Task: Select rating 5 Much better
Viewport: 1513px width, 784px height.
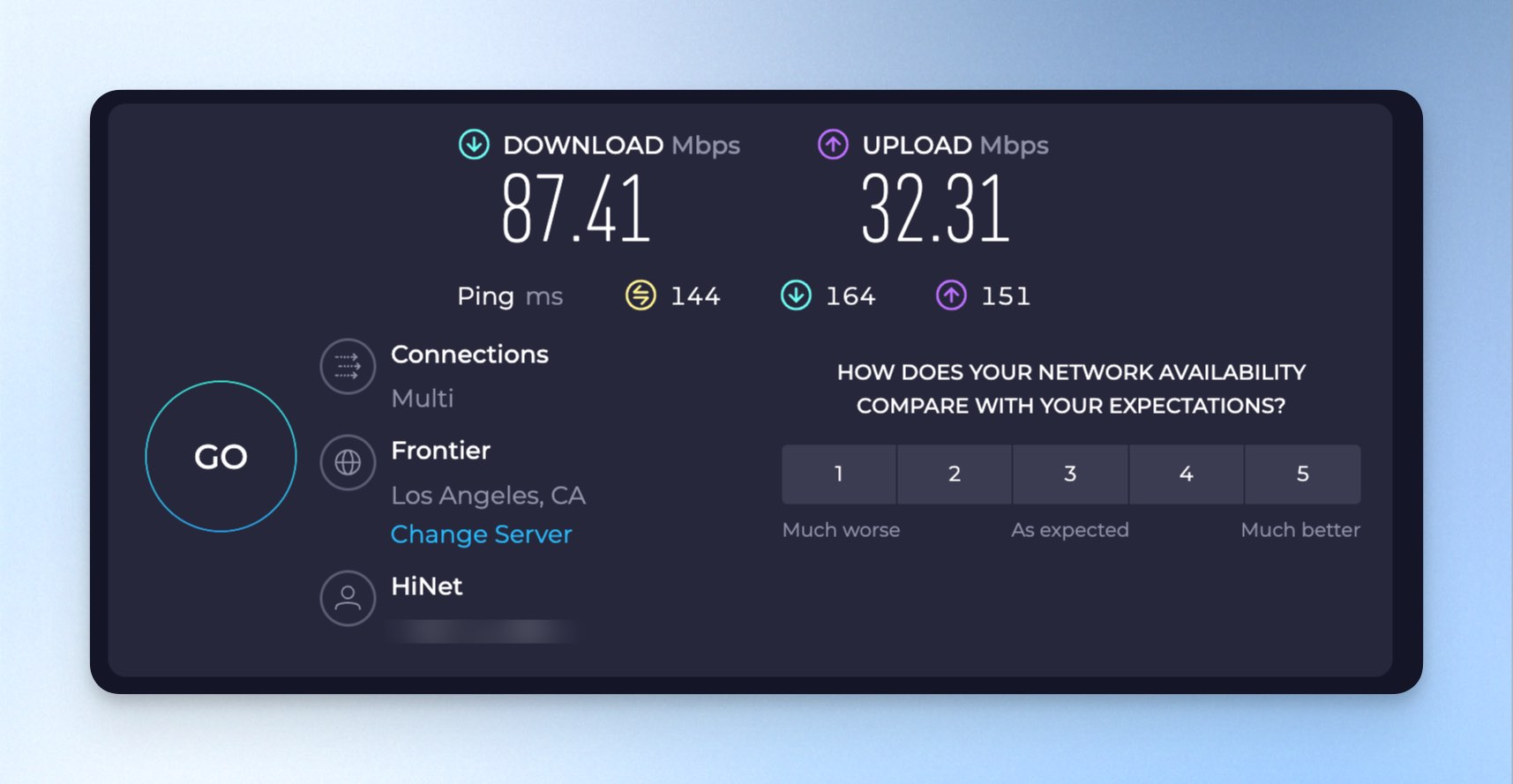Action: pyautogui.click(x=1302, y=474)
